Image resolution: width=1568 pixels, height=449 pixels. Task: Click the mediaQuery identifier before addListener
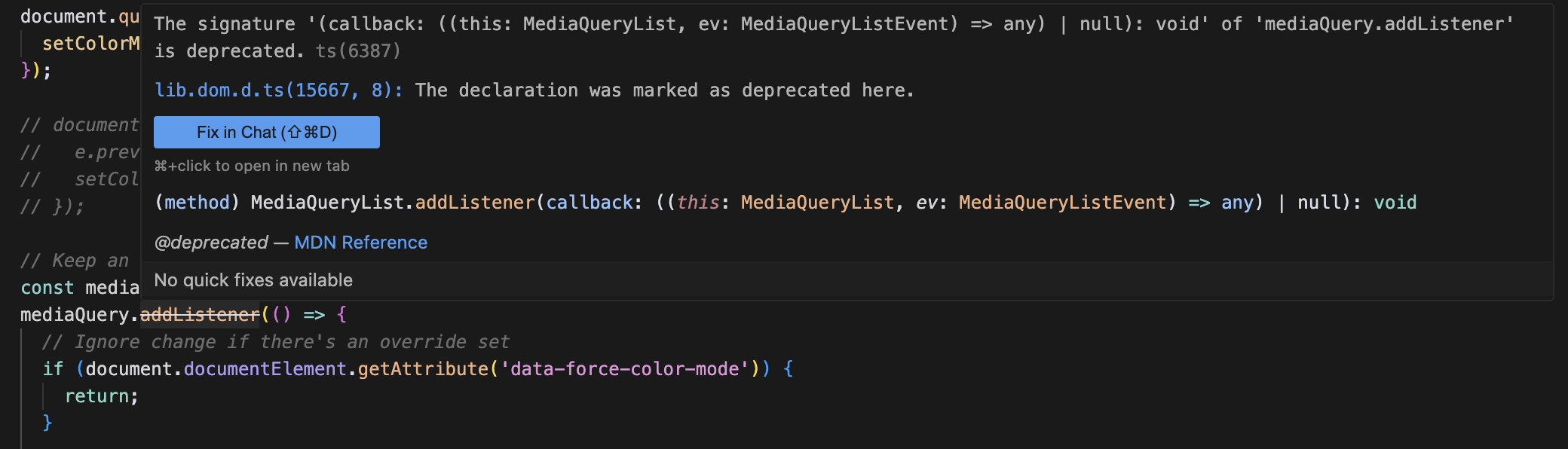click(x=75, y=314)
